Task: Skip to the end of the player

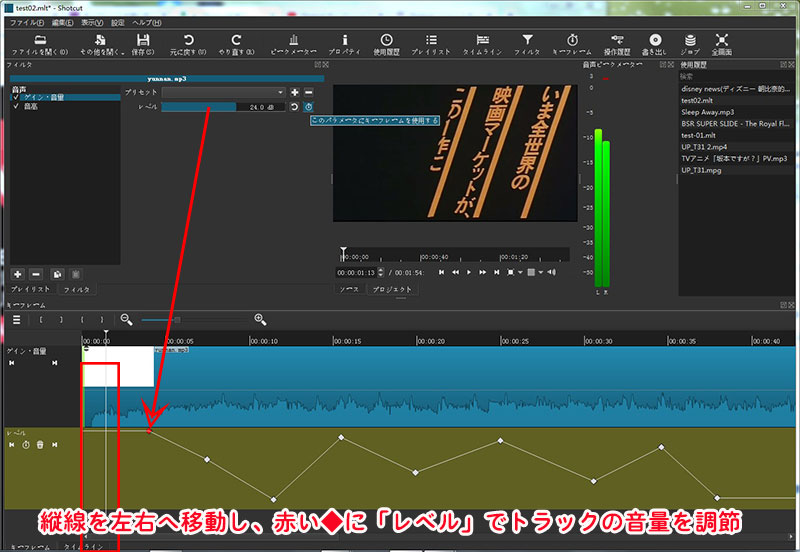Action: (x=496, y=272)
